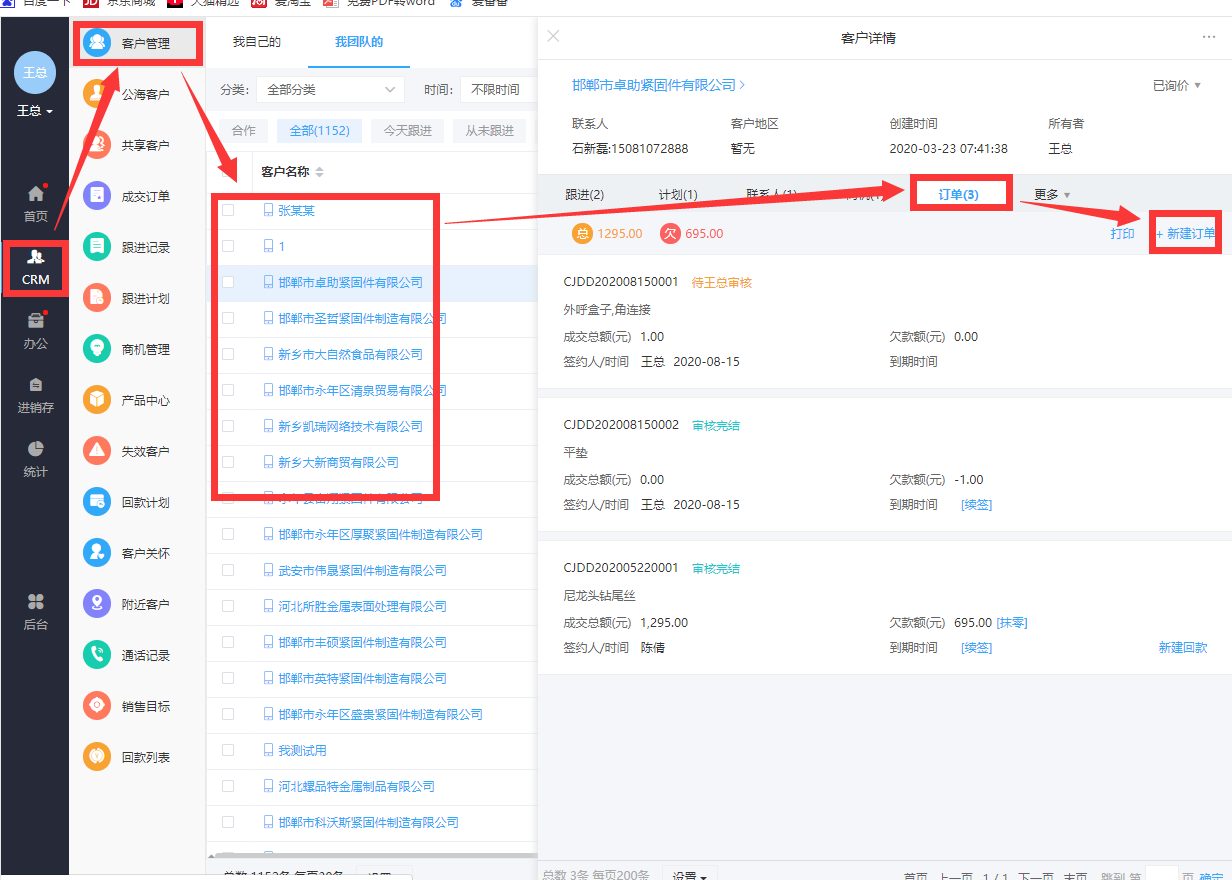Image resolution: width=1232 pixels, height=880 pixels.
Task: Open 跟进记录 menu icon
Action: coord(97,247)
